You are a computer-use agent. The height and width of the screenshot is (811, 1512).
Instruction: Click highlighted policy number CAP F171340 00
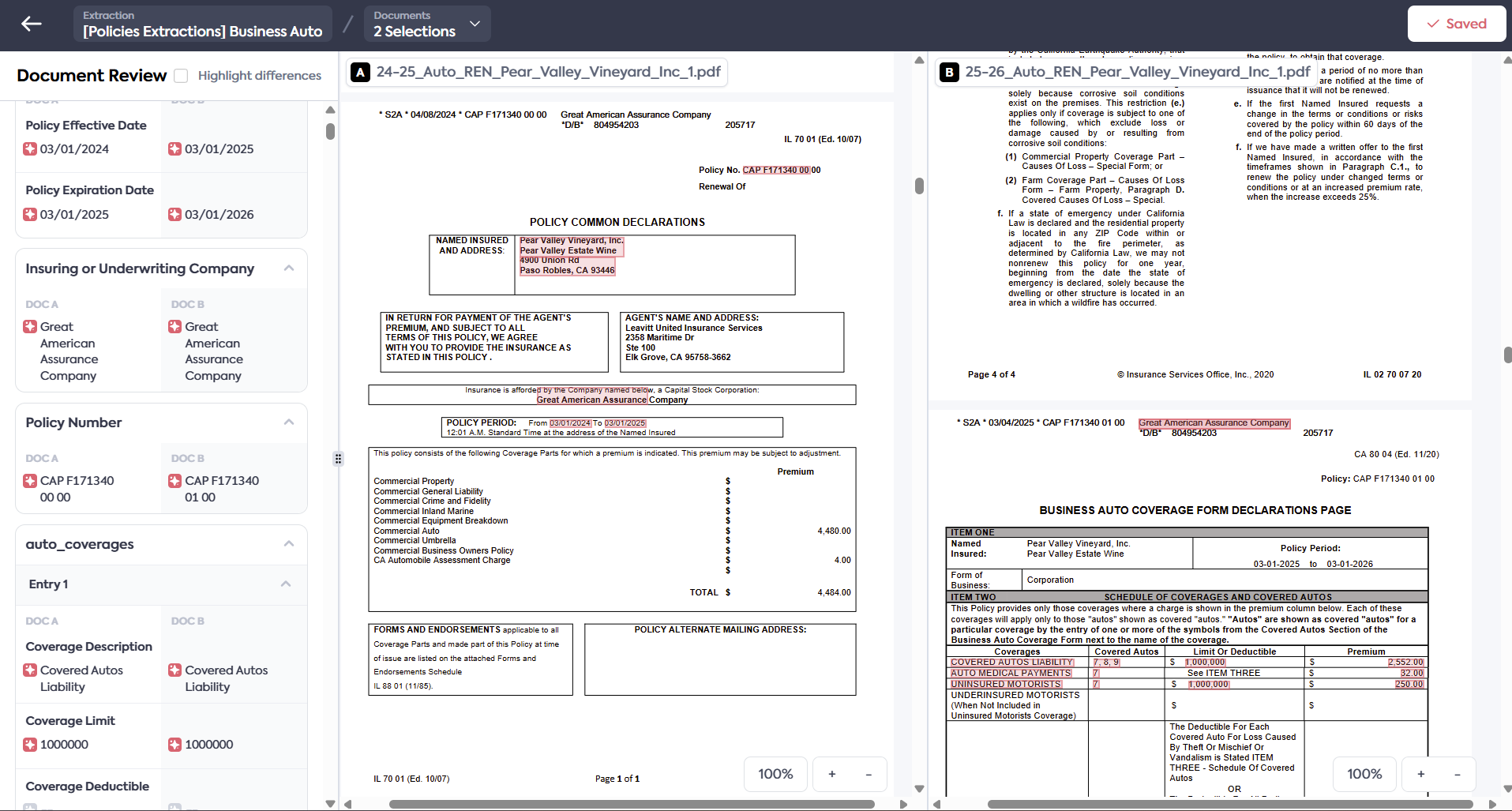click(x=776, y=170)
